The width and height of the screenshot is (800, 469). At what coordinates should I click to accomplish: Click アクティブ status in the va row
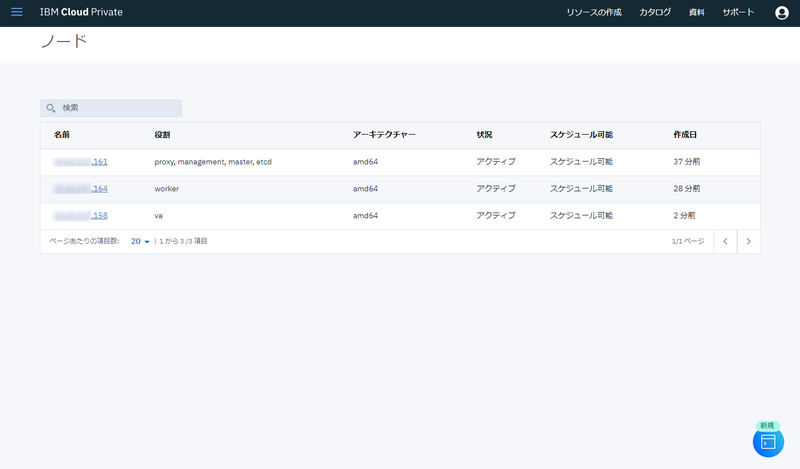pyautogui.click(x=496, y=216)
